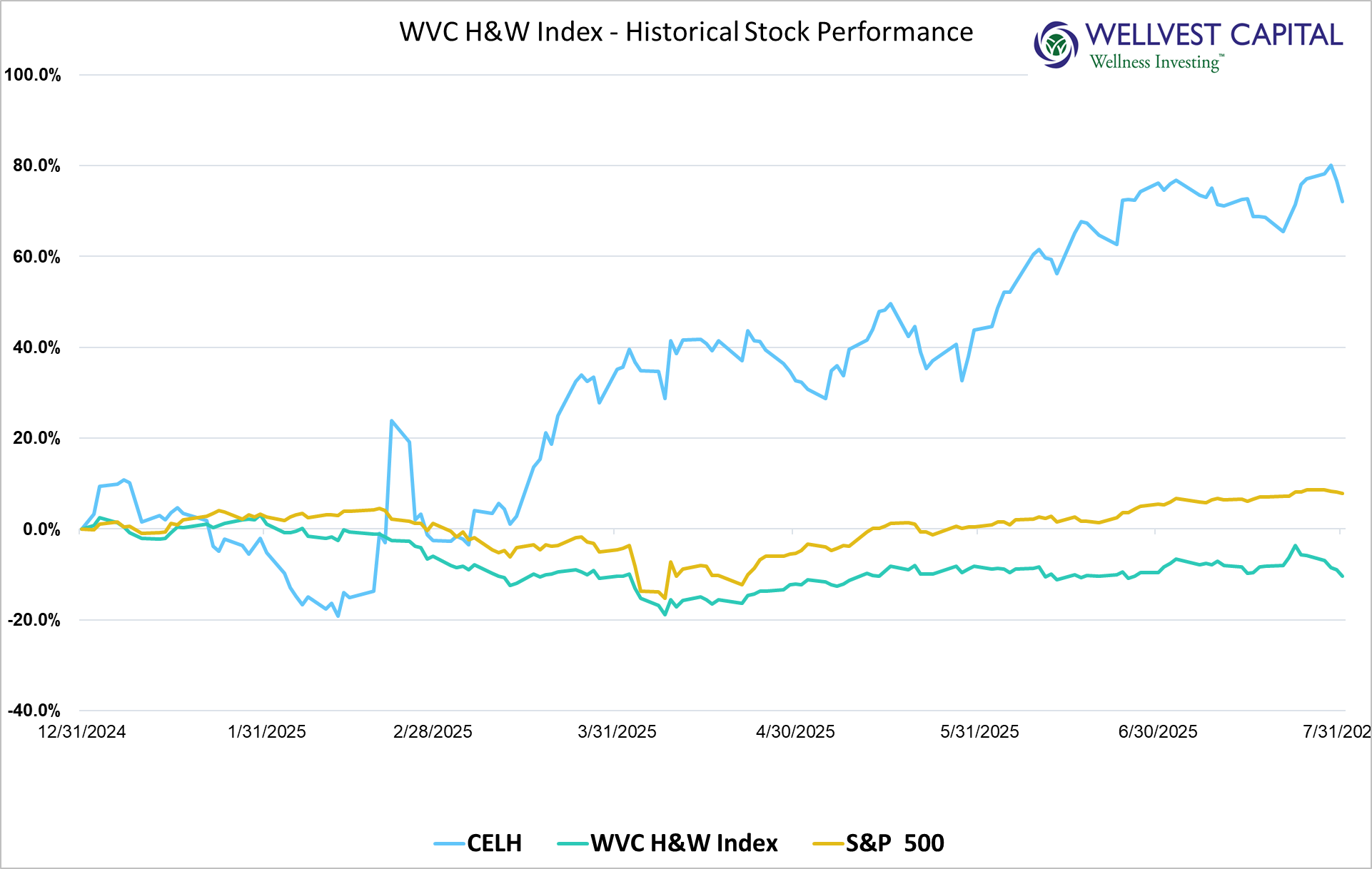This screenshot has height=869, width=1372.
Task: Click the WELLVEST CAPITAL brand name text
Action: click(1214, 34)
